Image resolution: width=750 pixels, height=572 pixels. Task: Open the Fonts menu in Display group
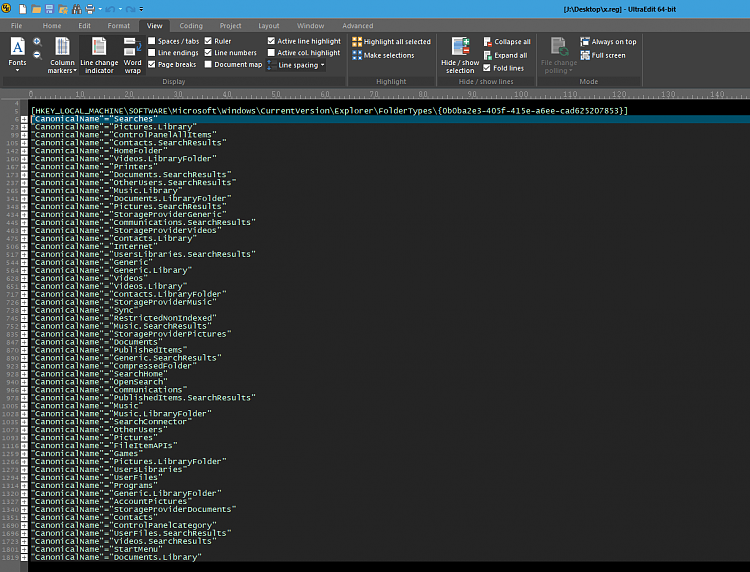(17, 55)
